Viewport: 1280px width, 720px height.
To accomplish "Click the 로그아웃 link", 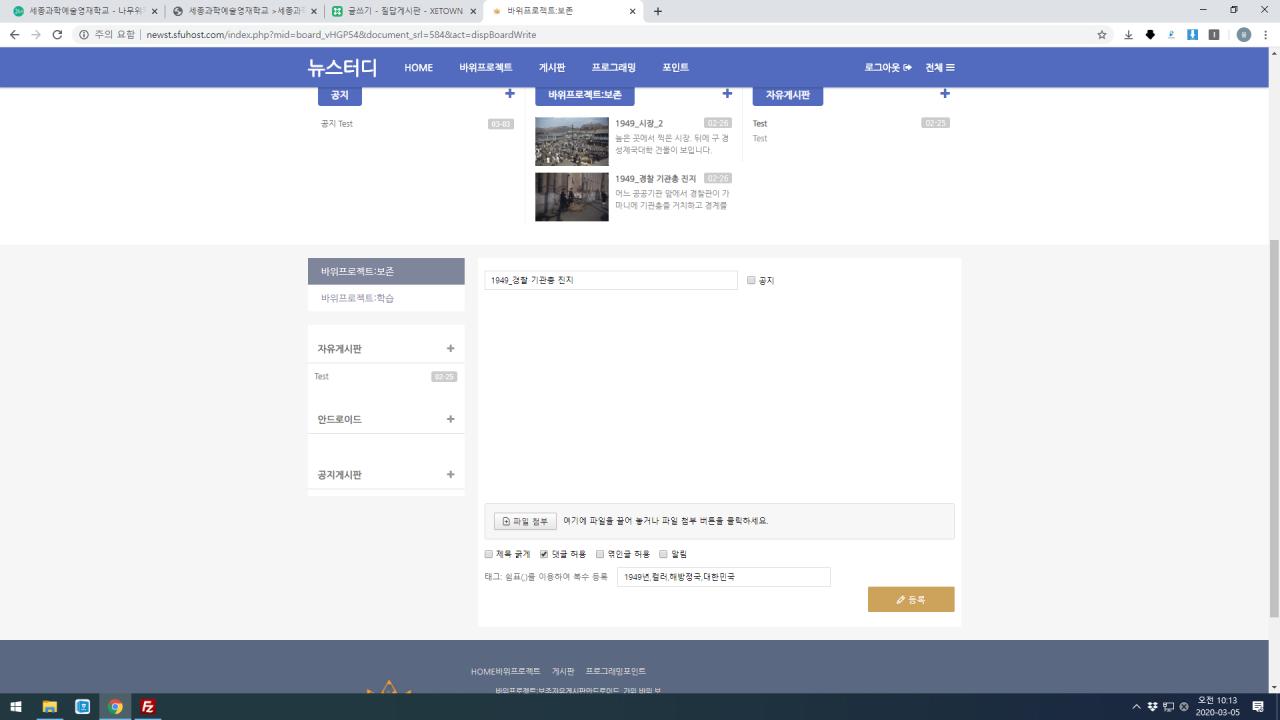I will click(x=888, y=67).
